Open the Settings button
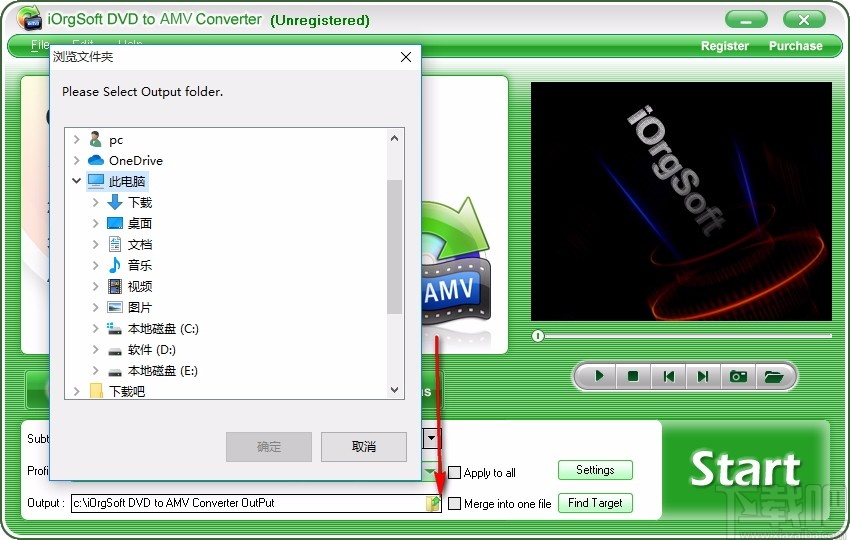850x540 pixels. click(x=595, y=470)
